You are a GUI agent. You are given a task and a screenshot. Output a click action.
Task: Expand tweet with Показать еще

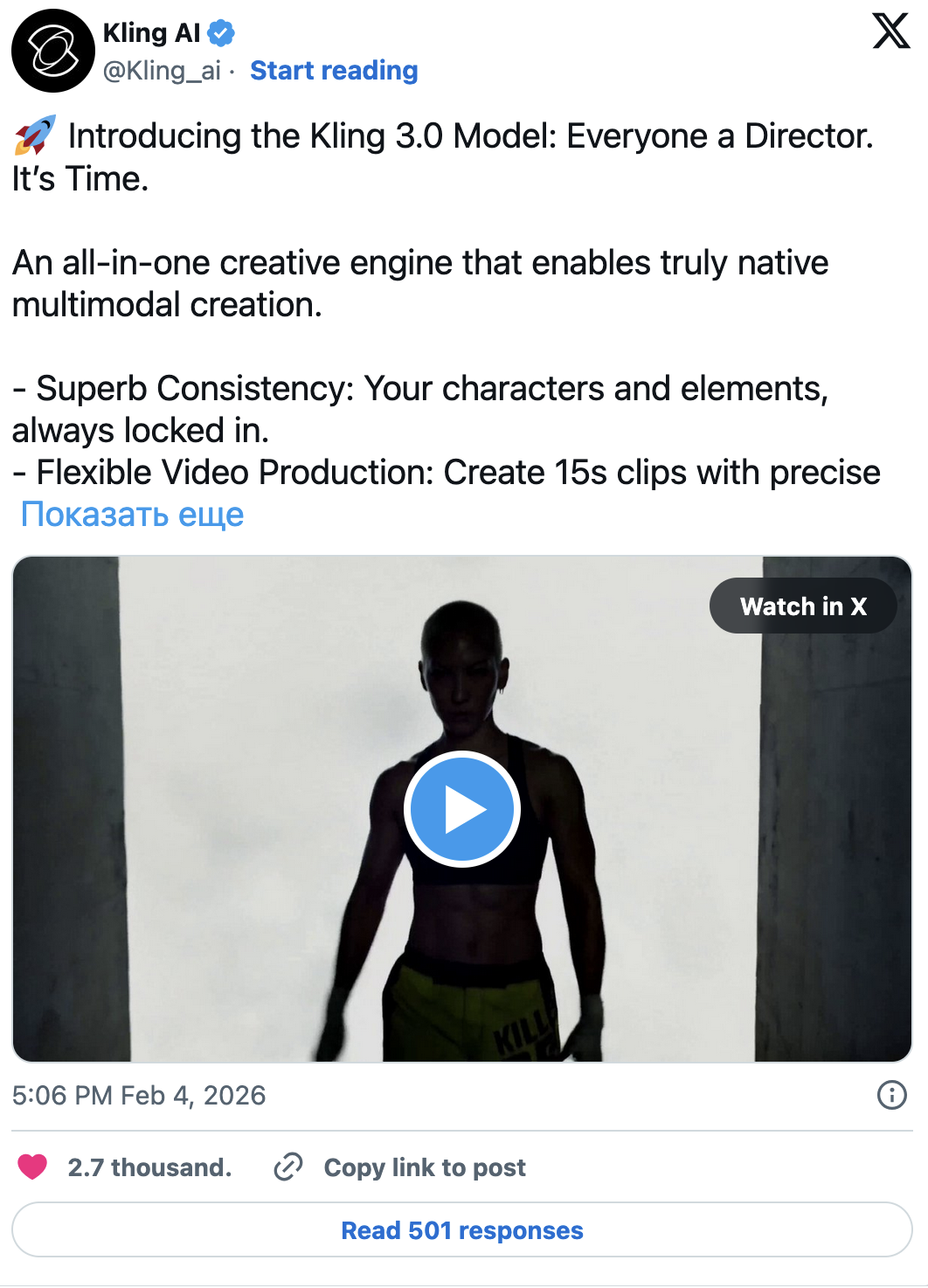[x=132, y=515]
